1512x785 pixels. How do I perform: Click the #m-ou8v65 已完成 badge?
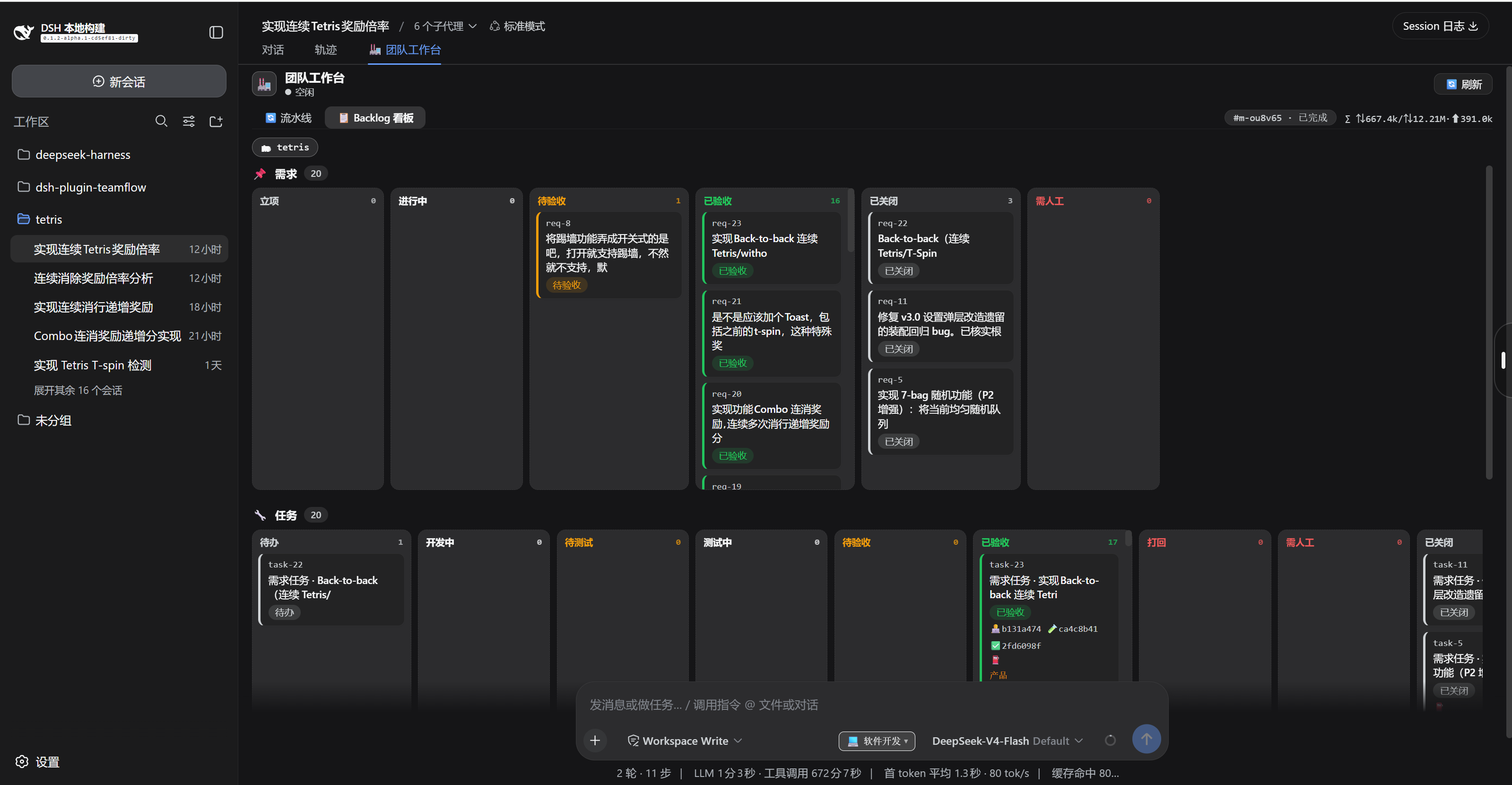point(1280,118)
